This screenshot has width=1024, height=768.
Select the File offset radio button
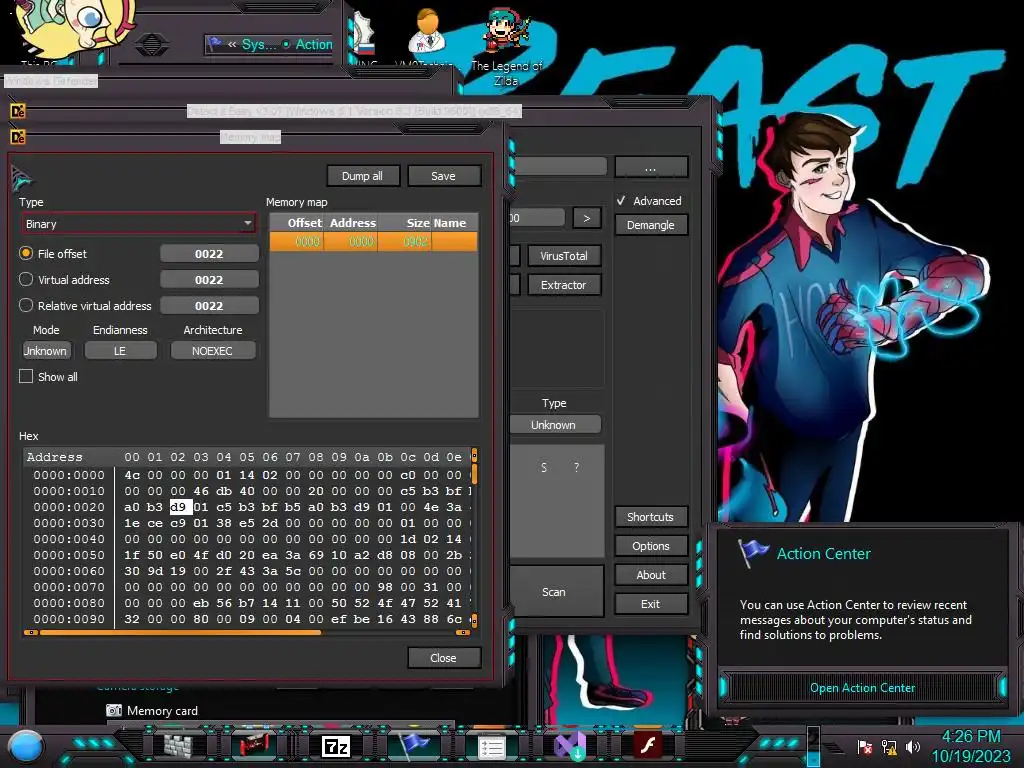(26, 253)
